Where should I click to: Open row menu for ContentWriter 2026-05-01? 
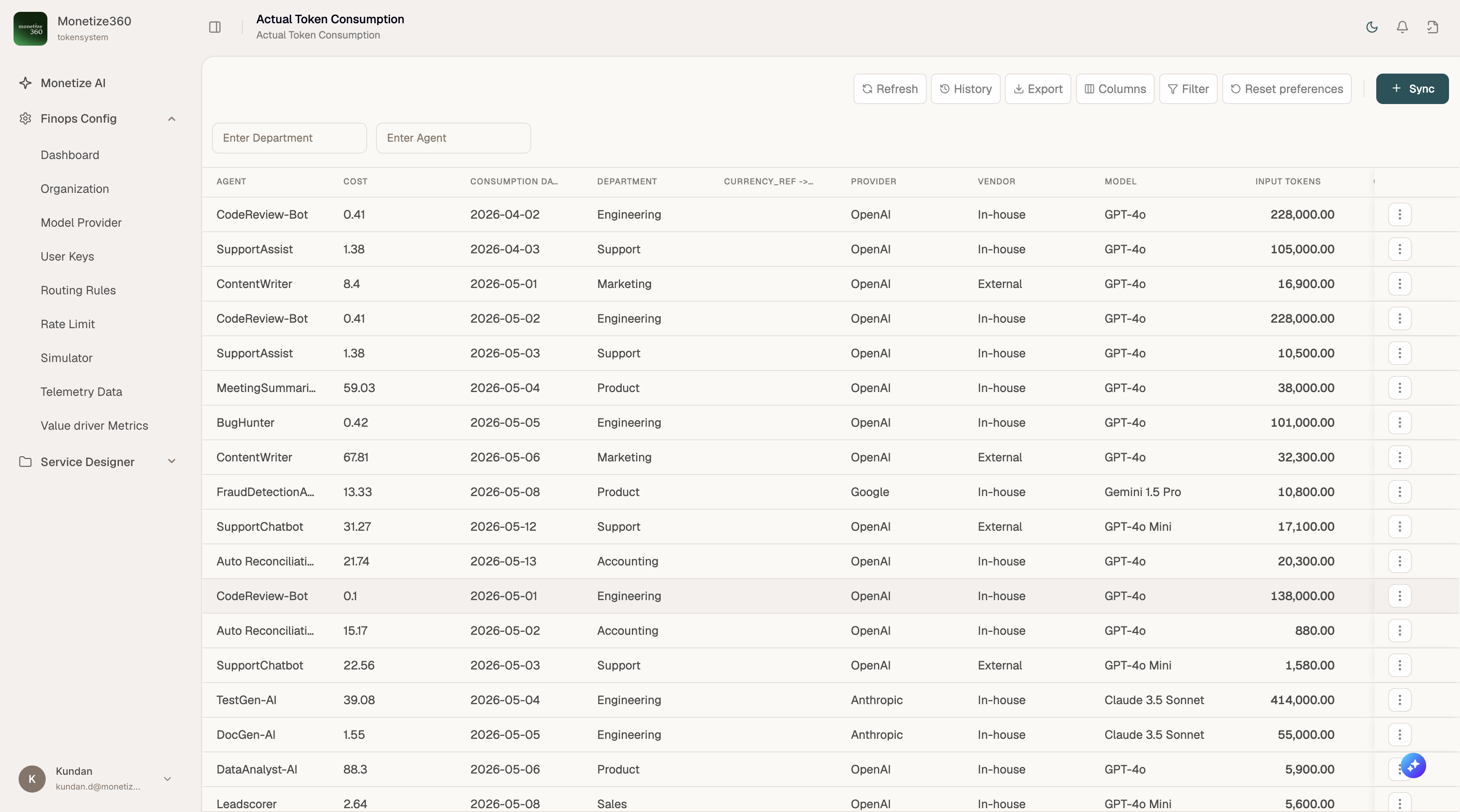tap(1400, 283)
